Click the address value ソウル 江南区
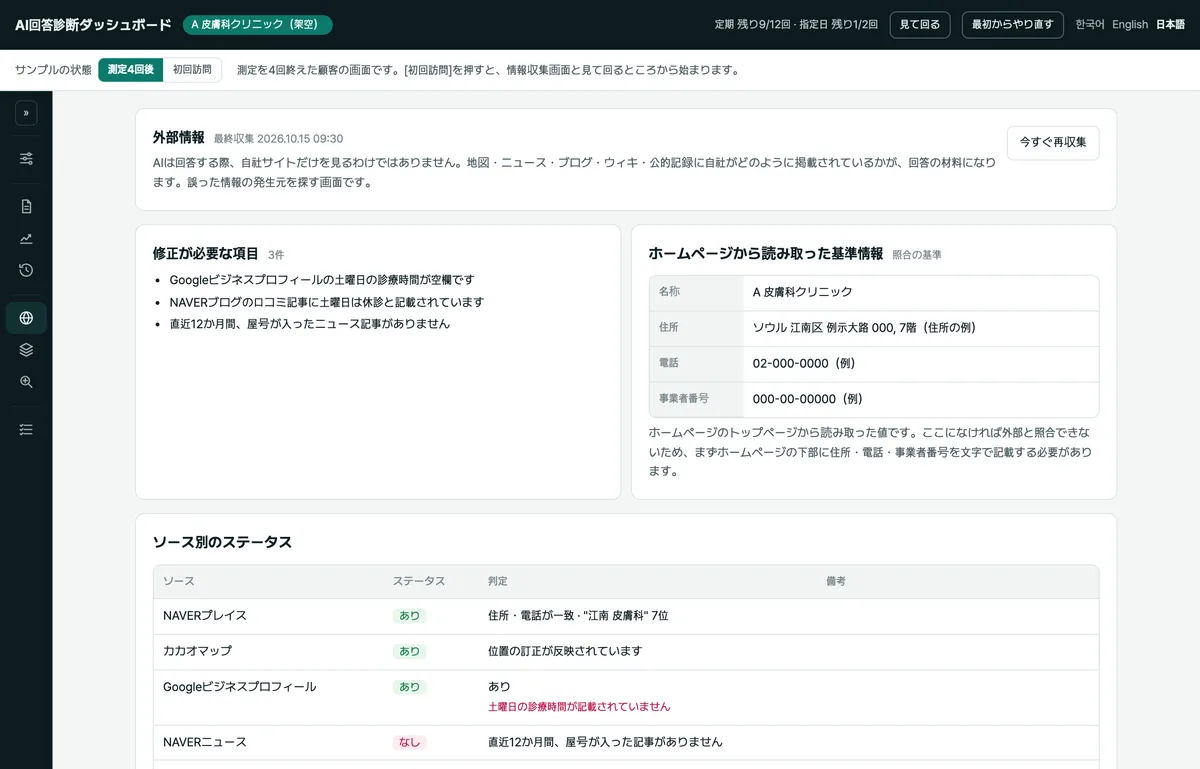The width and height of the screenshot is (1200, 769). coord(865,328)
